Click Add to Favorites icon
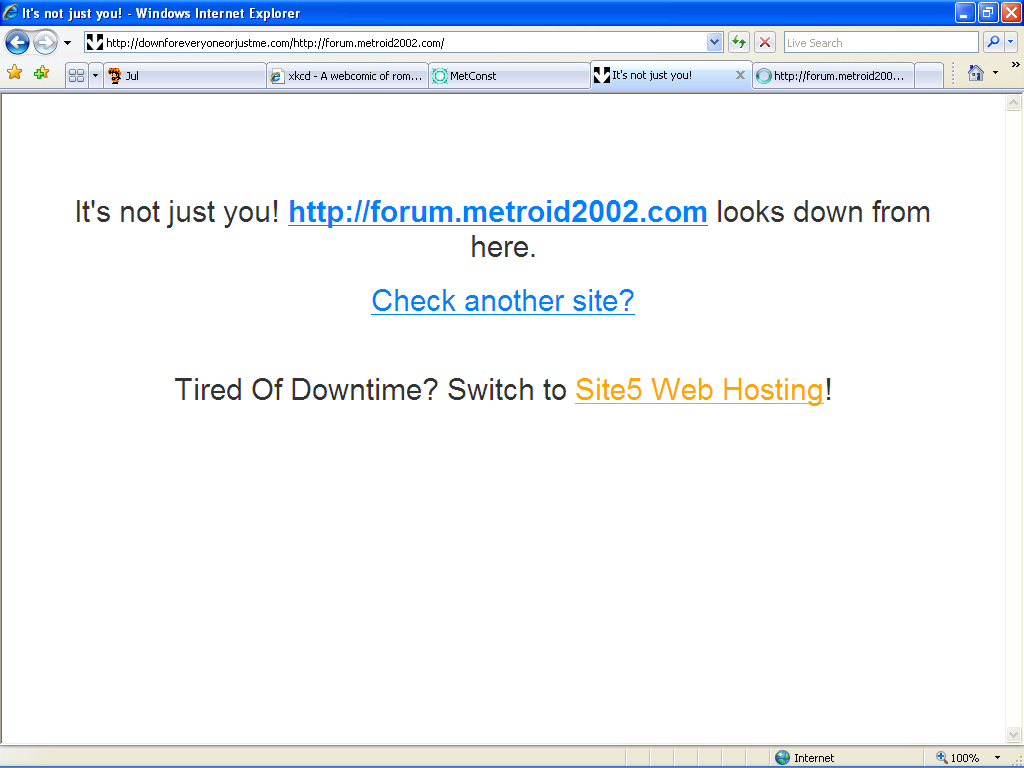 click(x=41, y=73)
